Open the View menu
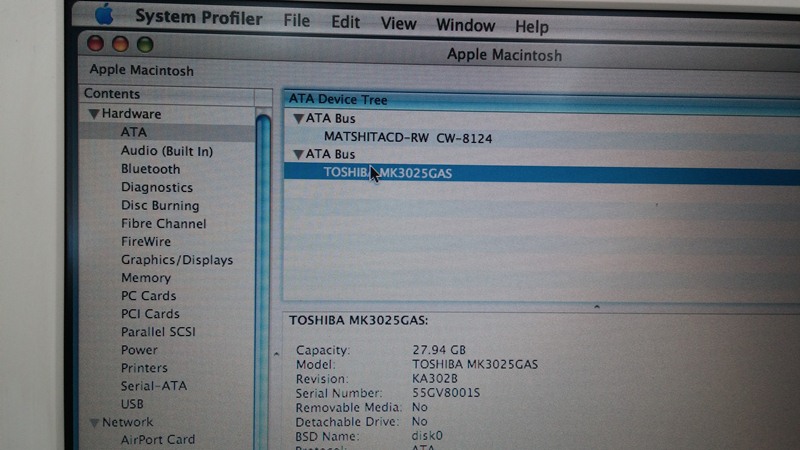800x450 pixels. coord(398,23)
